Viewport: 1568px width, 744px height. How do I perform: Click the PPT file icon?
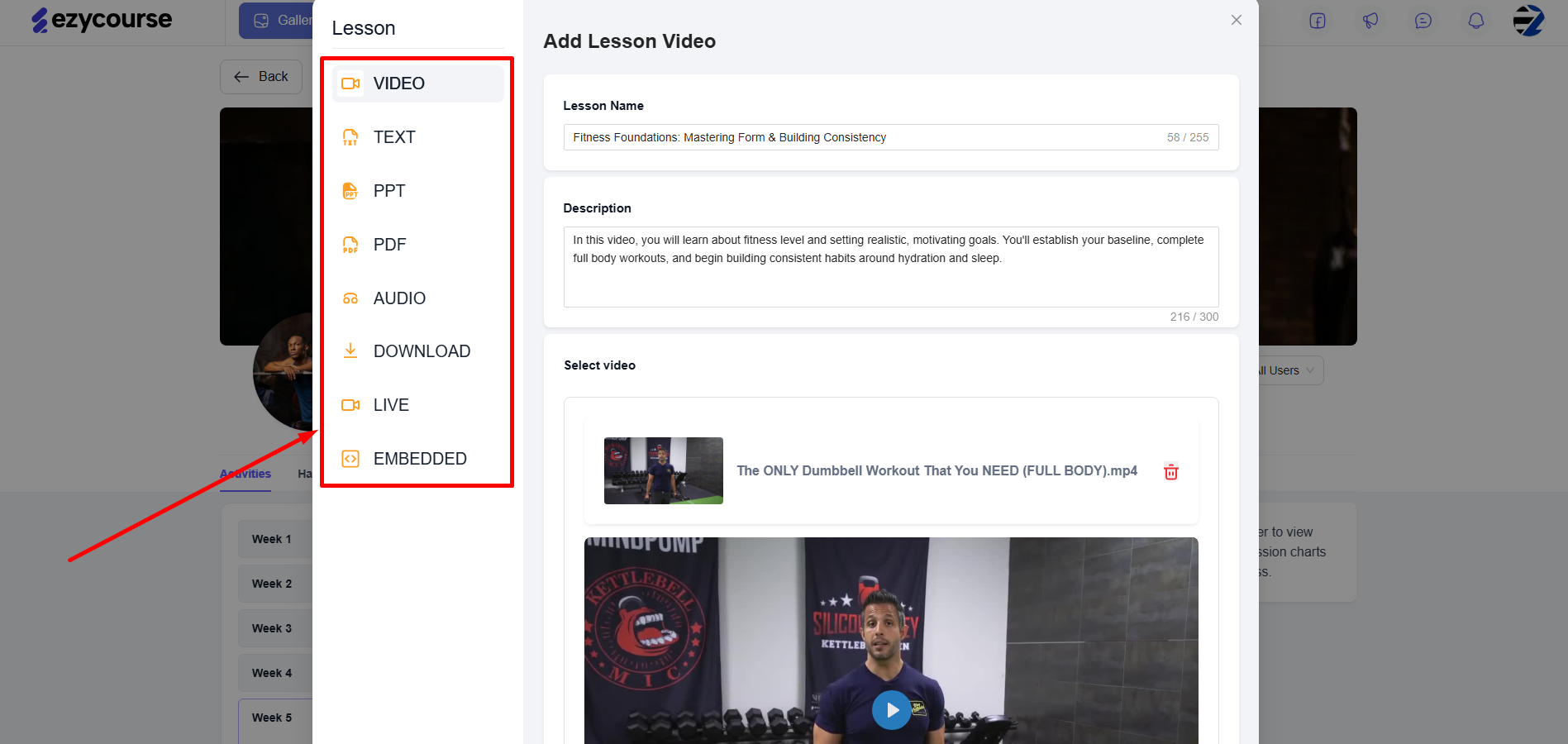350,191
